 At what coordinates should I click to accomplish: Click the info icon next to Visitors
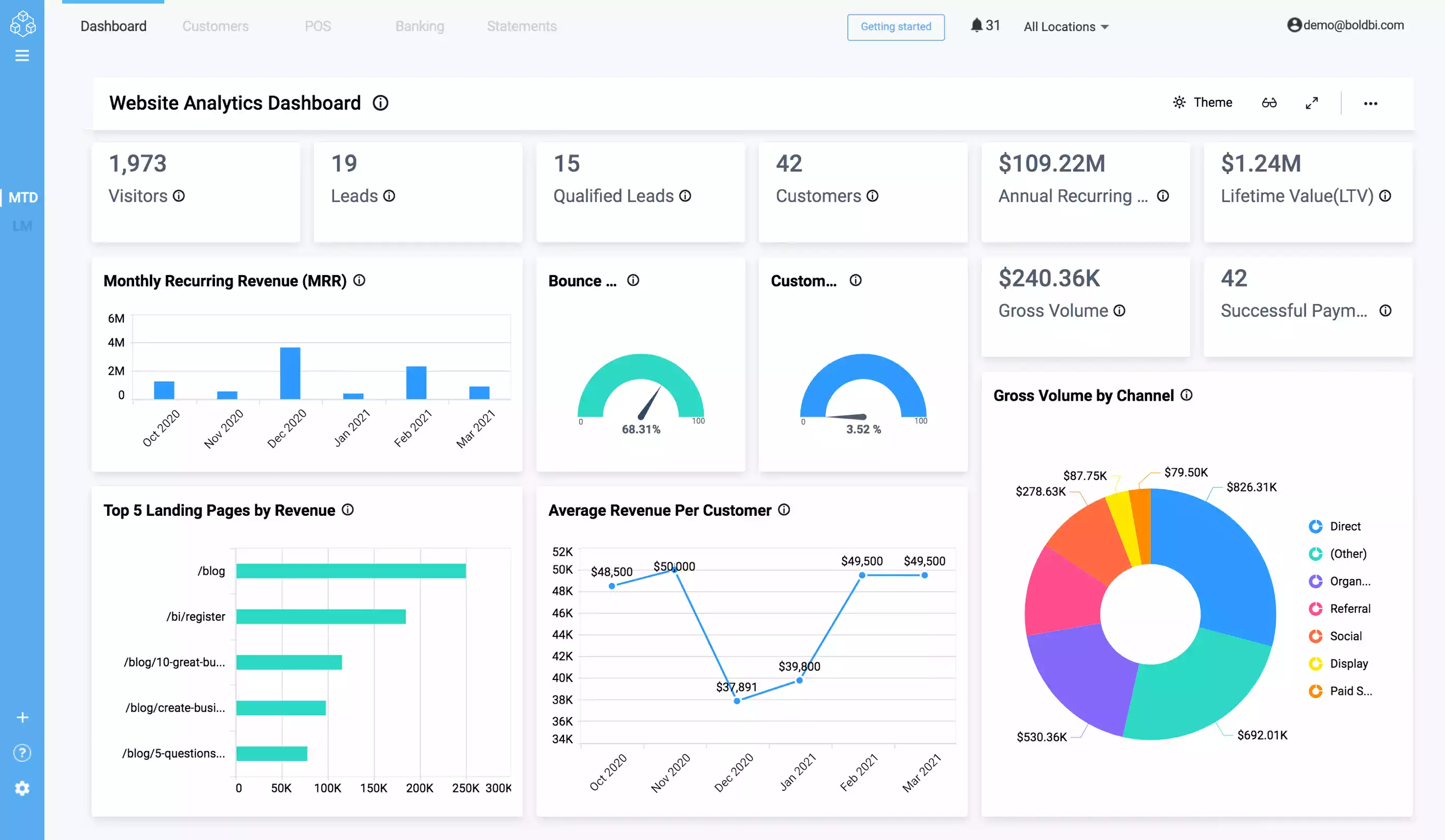pos(179,196)
